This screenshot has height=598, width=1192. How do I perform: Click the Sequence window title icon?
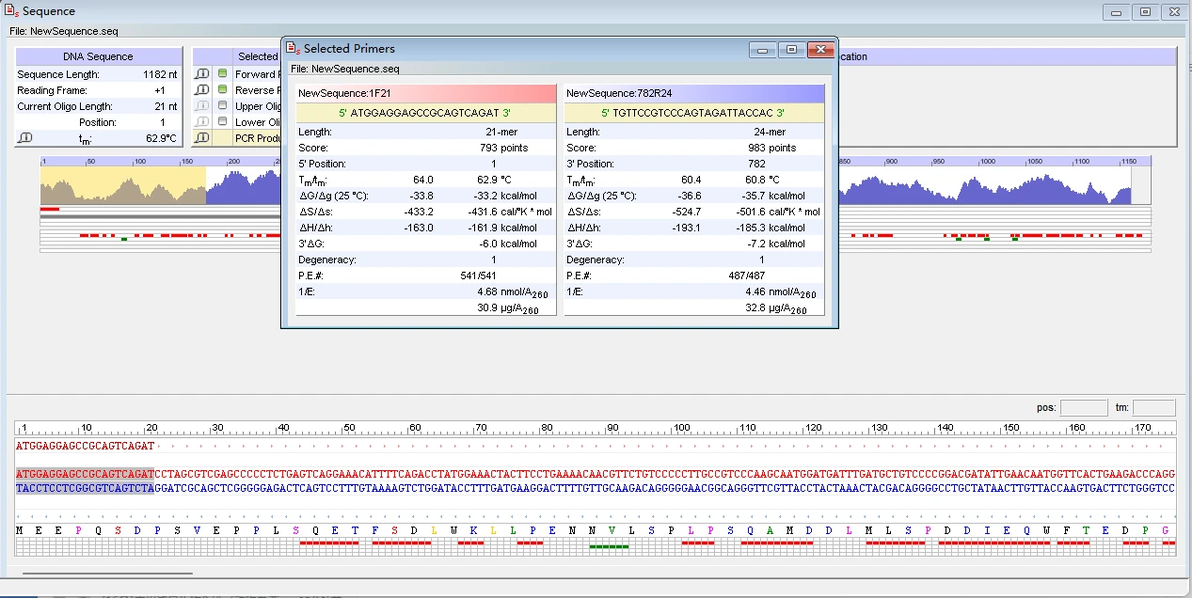click(11, 11)
